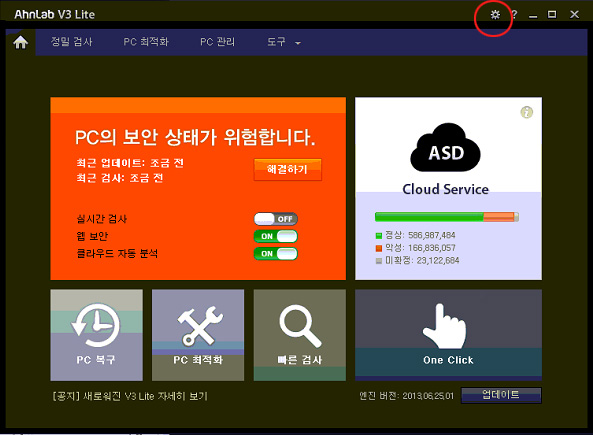Click the 업데이트 button
This screenshot has height=435, width=593.
501,395
